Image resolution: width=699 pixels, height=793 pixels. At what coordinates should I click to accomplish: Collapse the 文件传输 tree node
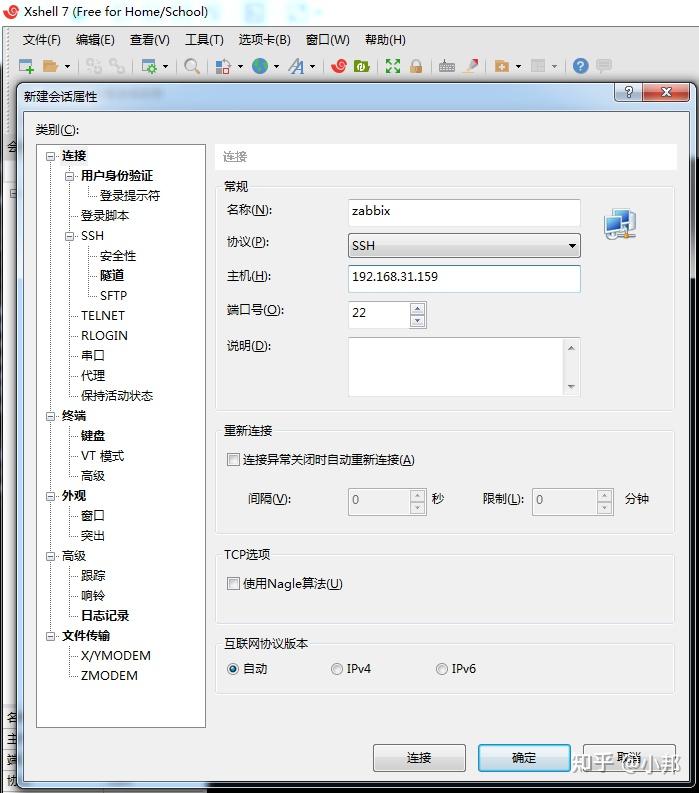point(50,636)
